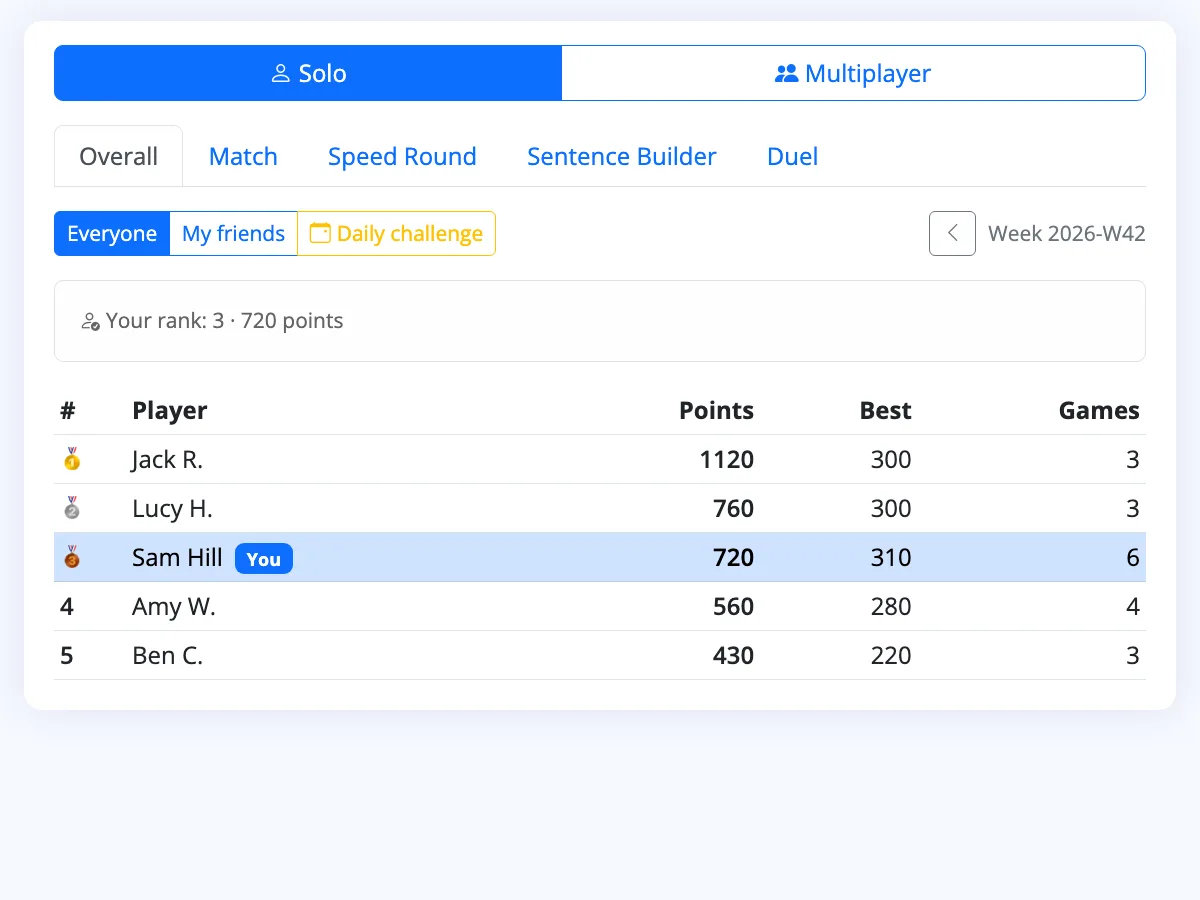1200x900 pixels.
Task: Click rank number 4 in Amy W. row
Action: coord(67,607)
